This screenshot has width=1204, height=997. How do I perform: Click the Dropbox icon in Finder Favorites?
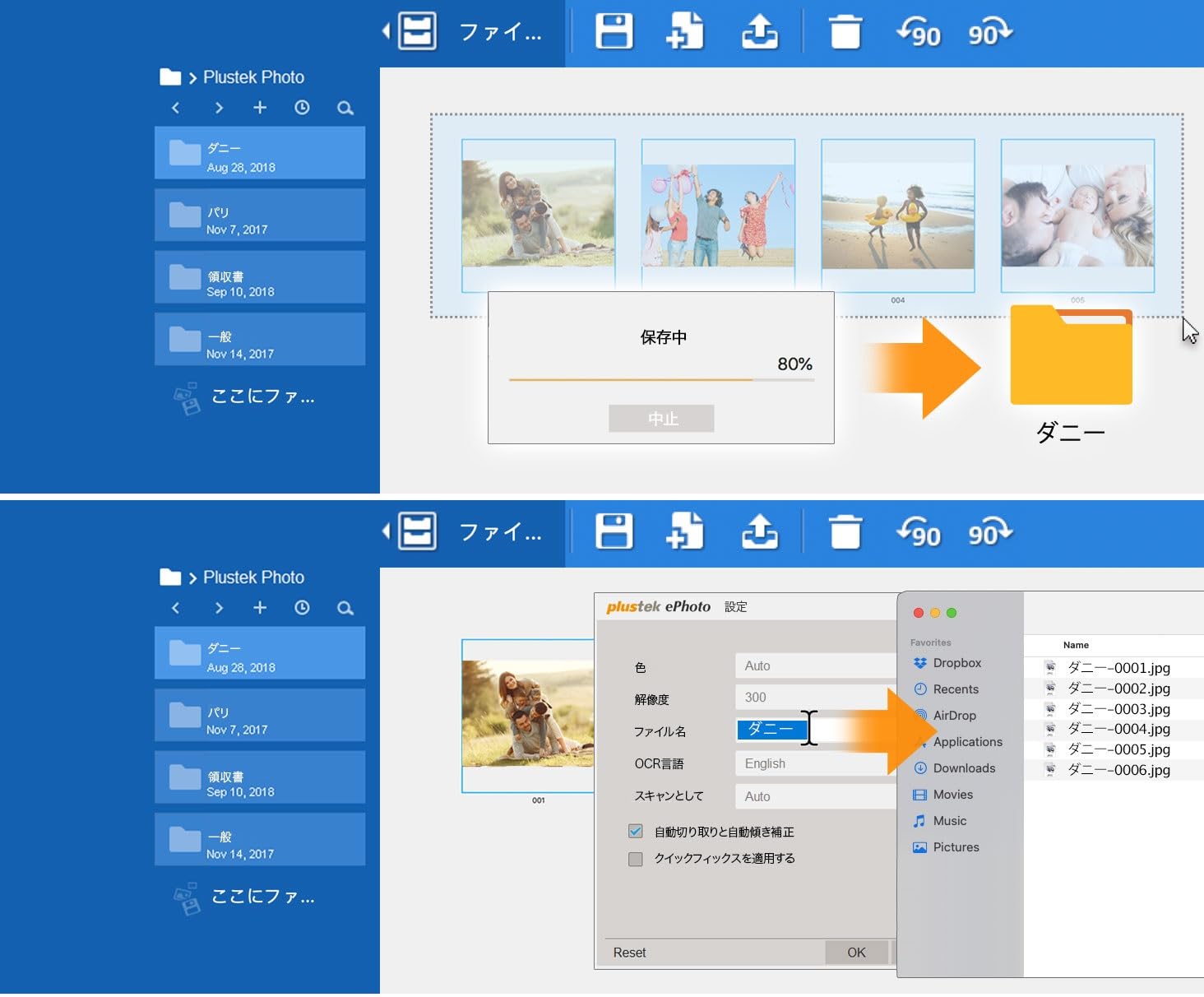920,663
